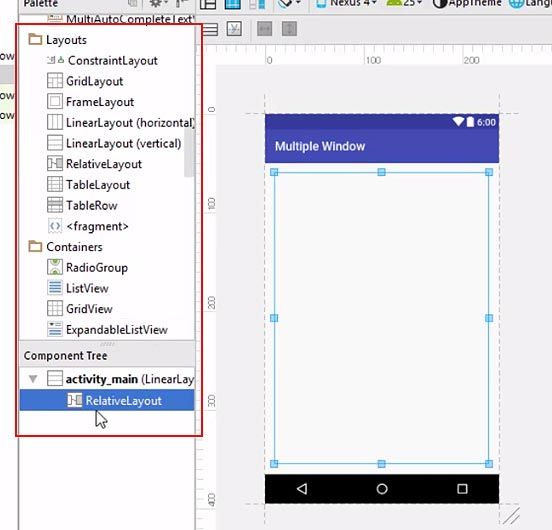
Task: Pick the <fragment> item
Action: pyautogui.click(x=88, y=226)
